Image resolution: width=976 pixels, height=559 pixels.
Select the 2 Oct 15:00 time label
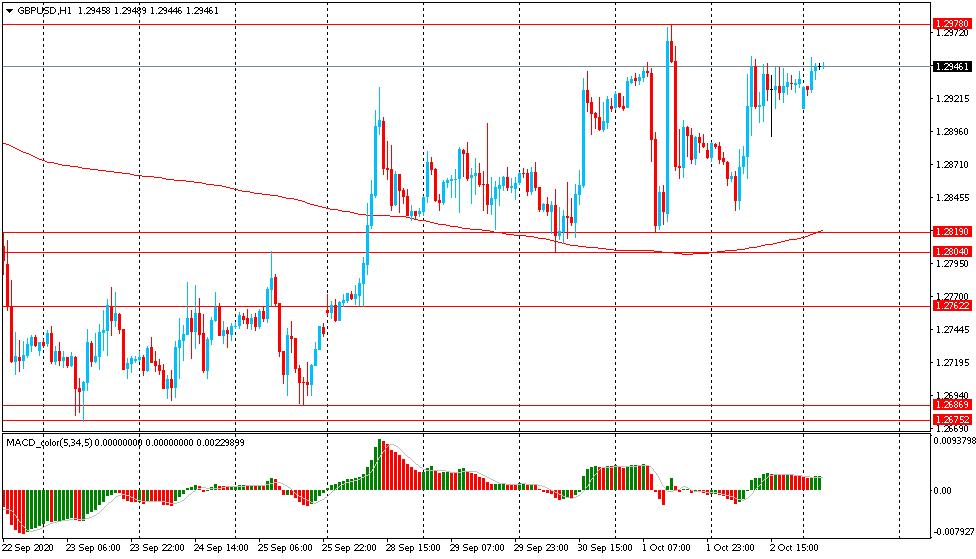(794, 548)
